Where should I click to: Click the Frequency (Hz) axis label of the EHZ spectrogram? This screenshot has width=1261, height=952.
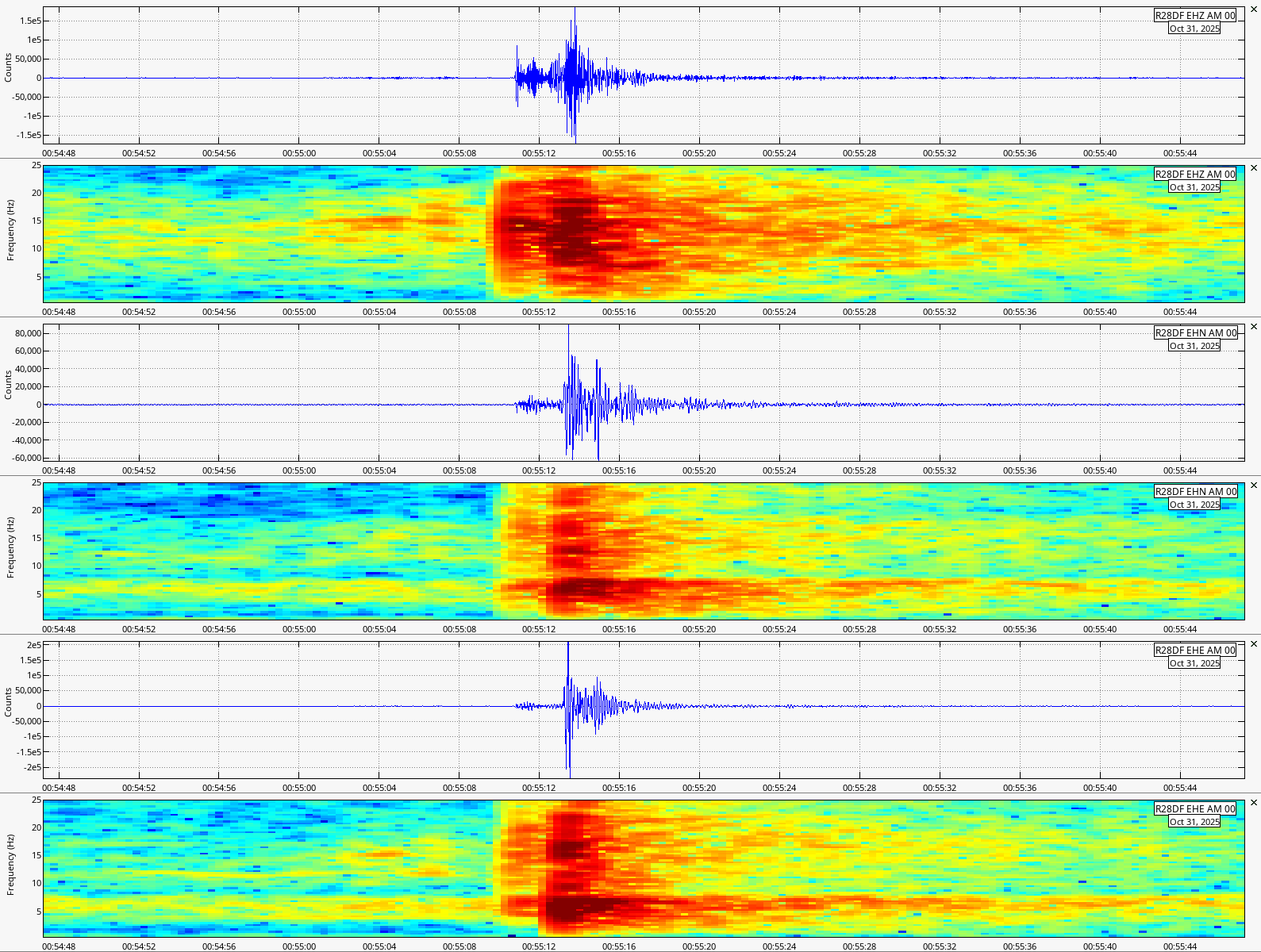click(11, 230)
